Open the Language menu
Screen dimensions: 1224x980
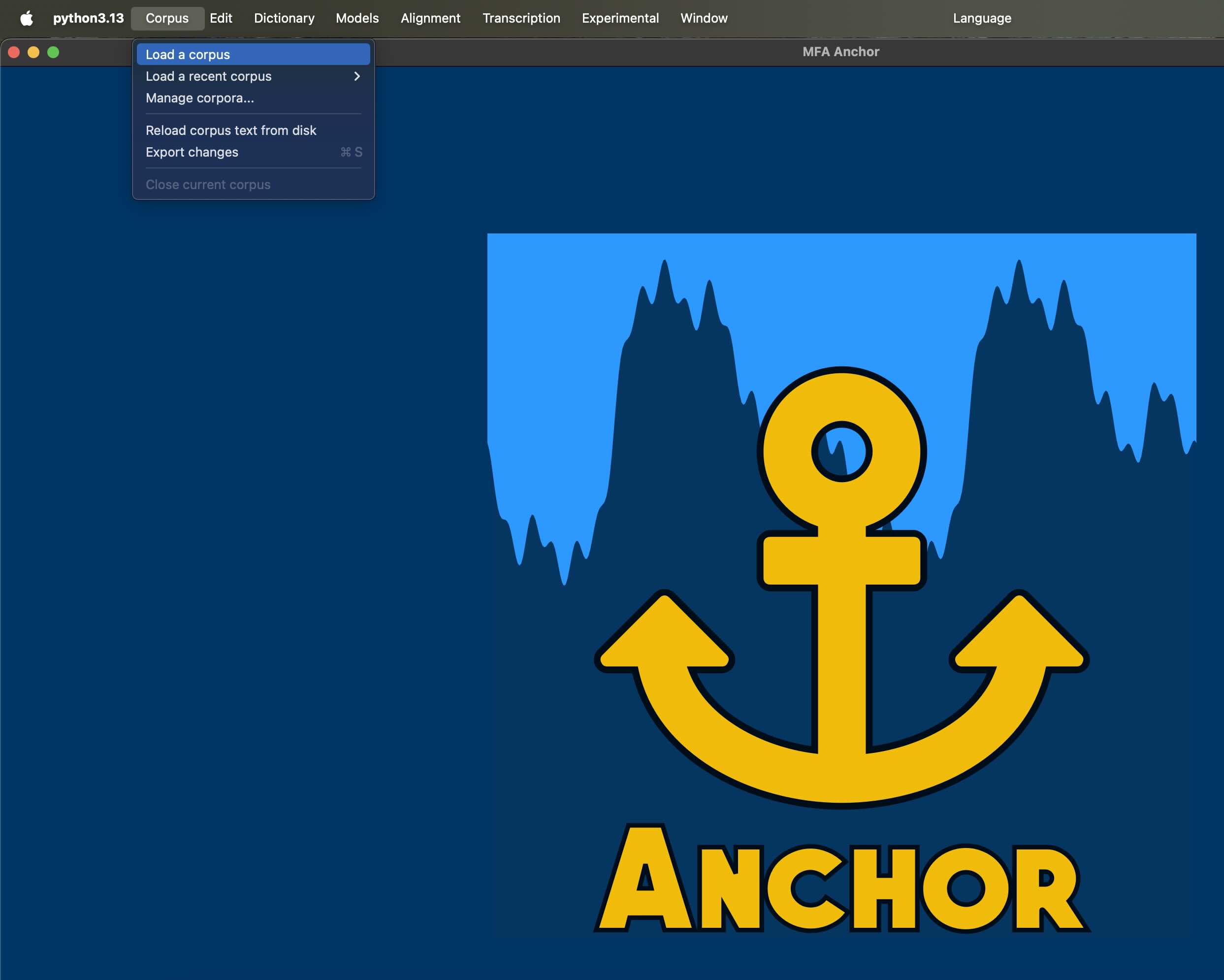[x=982, y=18]
